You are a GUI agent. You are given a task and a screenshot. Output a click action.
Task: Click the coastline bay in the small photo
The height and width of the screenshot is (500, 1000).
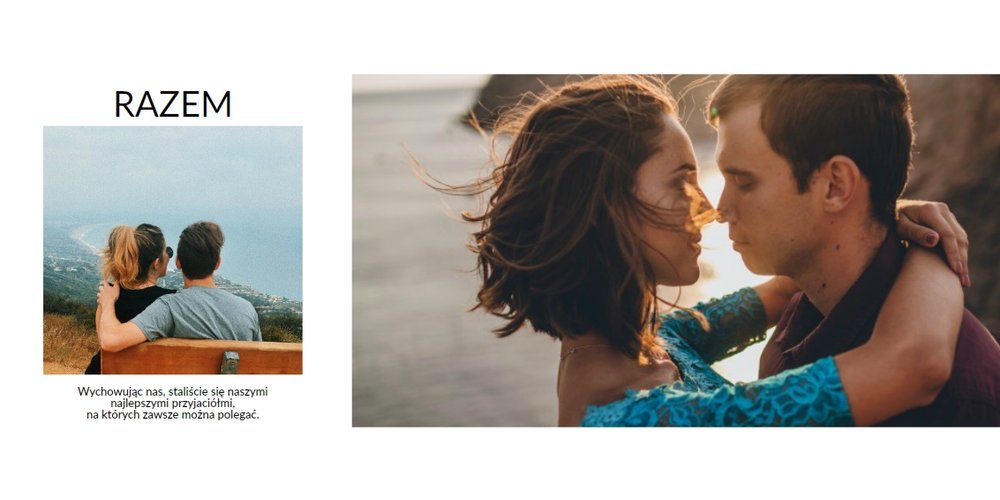tap(86, 237)
